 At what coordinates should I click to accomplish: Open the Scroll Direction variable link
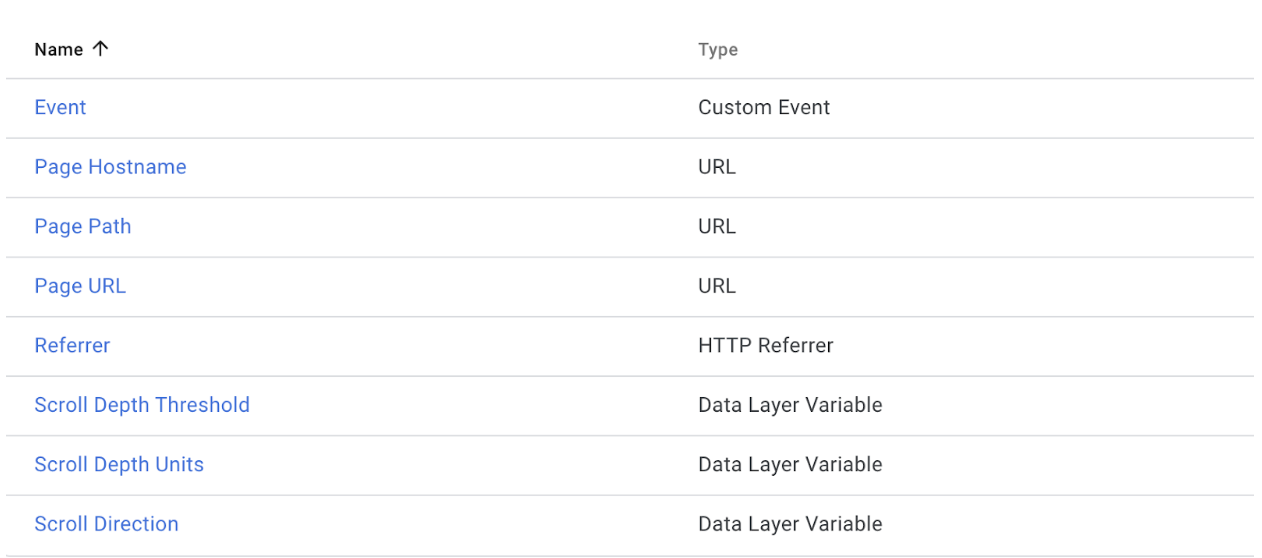tap(106, 524)
